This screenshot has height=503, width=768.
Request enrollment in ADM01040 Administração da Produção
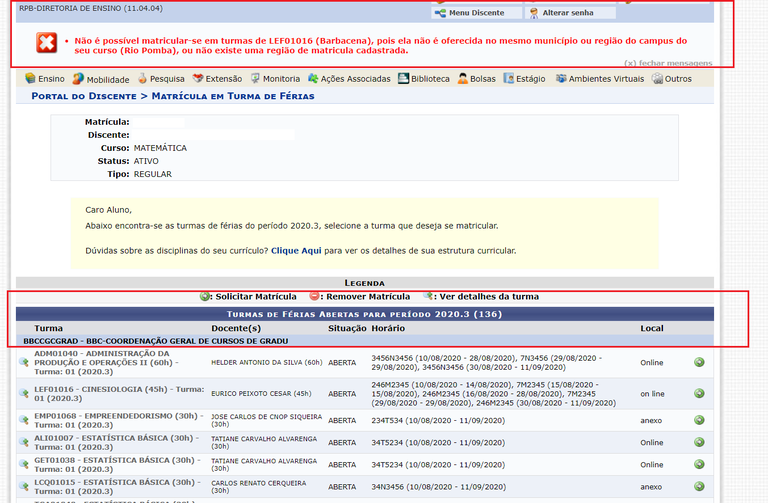tap(699, 362)
